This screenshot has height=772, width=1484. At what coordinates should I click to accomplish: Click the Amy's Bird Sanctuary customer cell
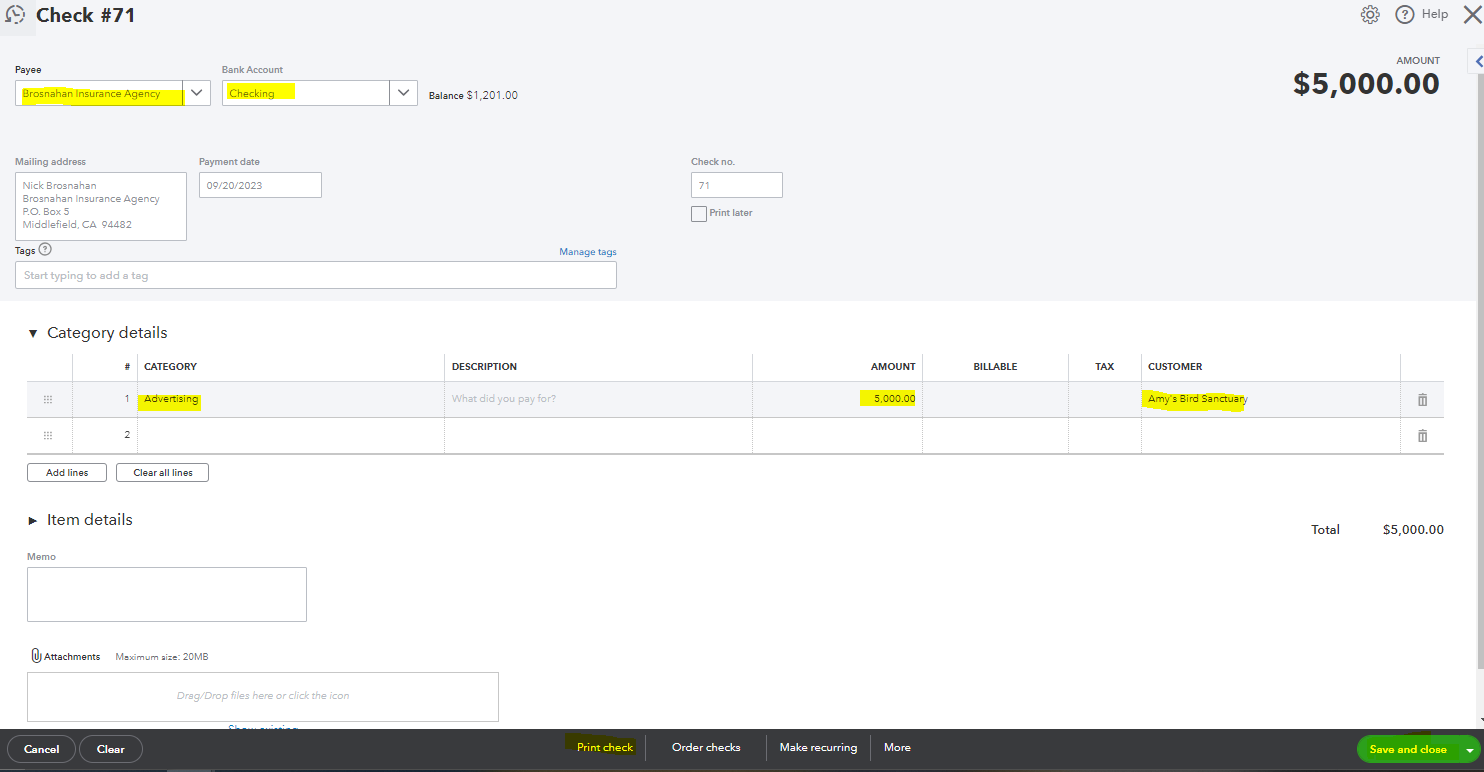[x=1270, y=399]
